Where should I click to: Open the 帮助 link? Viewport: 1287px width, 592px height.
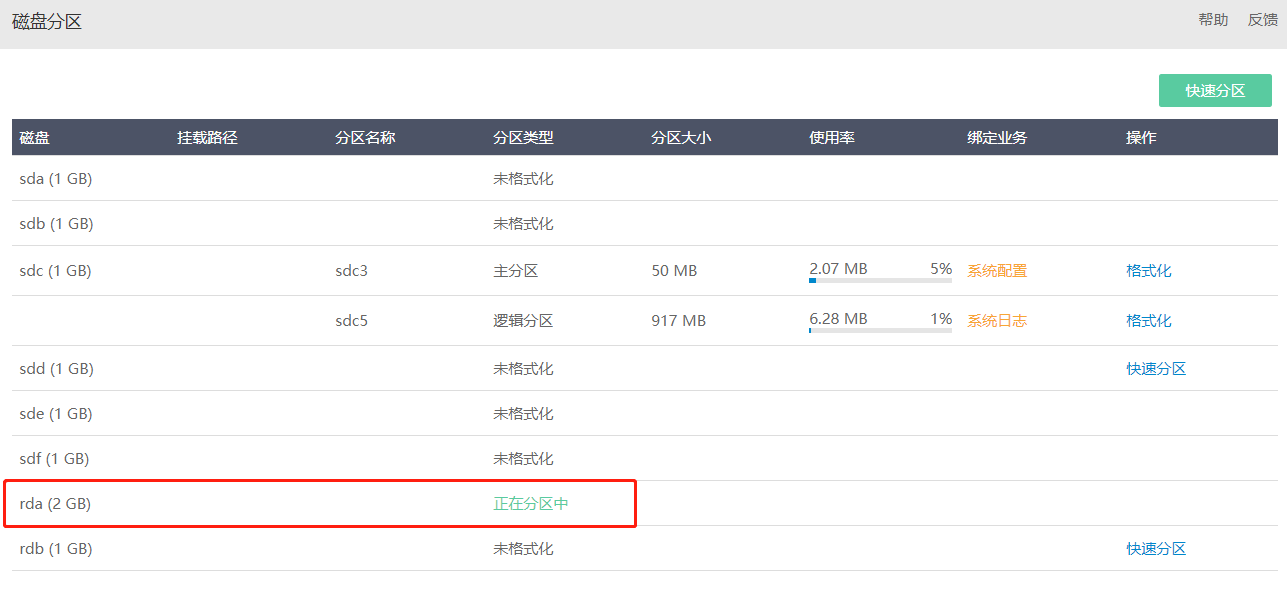point(1213,19)
